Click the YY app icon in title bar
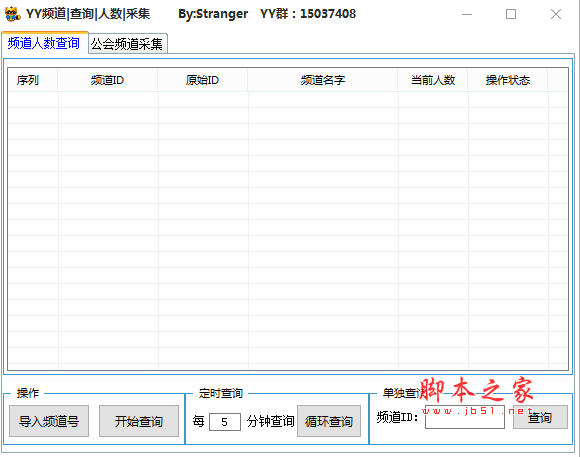This screenshot has width=580, height=457. tap(12, 14)
